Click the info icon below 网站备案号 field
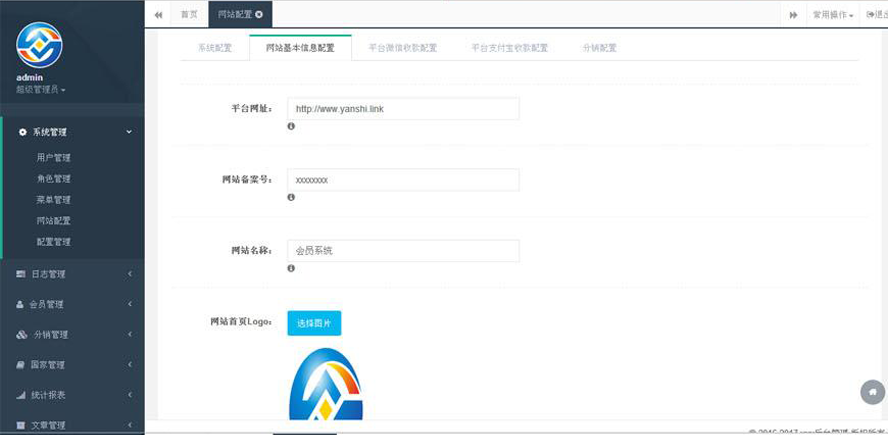888x435 pixels. [x=291, y=197]
